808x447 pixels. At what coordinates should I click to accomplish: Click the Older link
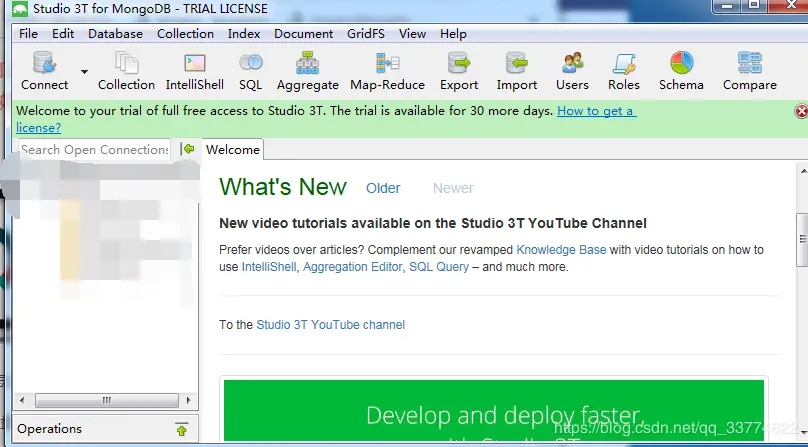383,188
